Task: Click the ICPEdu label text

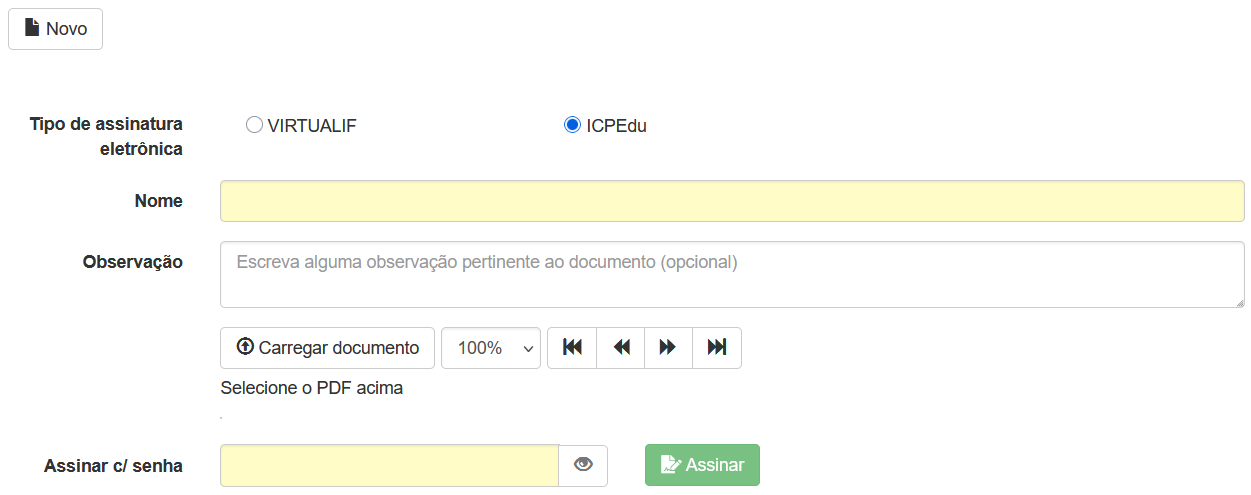Action: coord(616,126)
